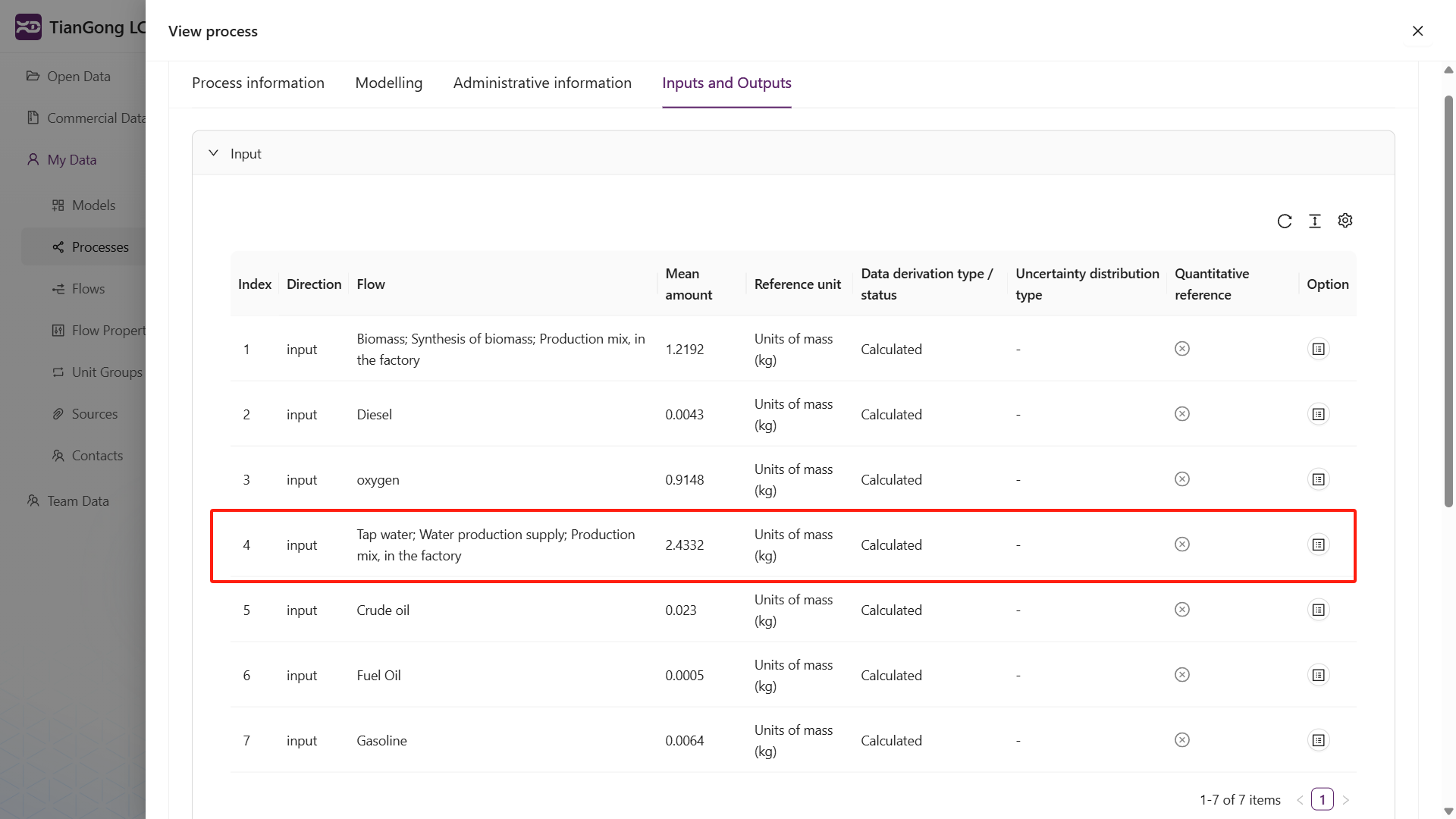Open view icon for Tap water row
This screenshot has height=819, width=1456.
click(1318, 544)
